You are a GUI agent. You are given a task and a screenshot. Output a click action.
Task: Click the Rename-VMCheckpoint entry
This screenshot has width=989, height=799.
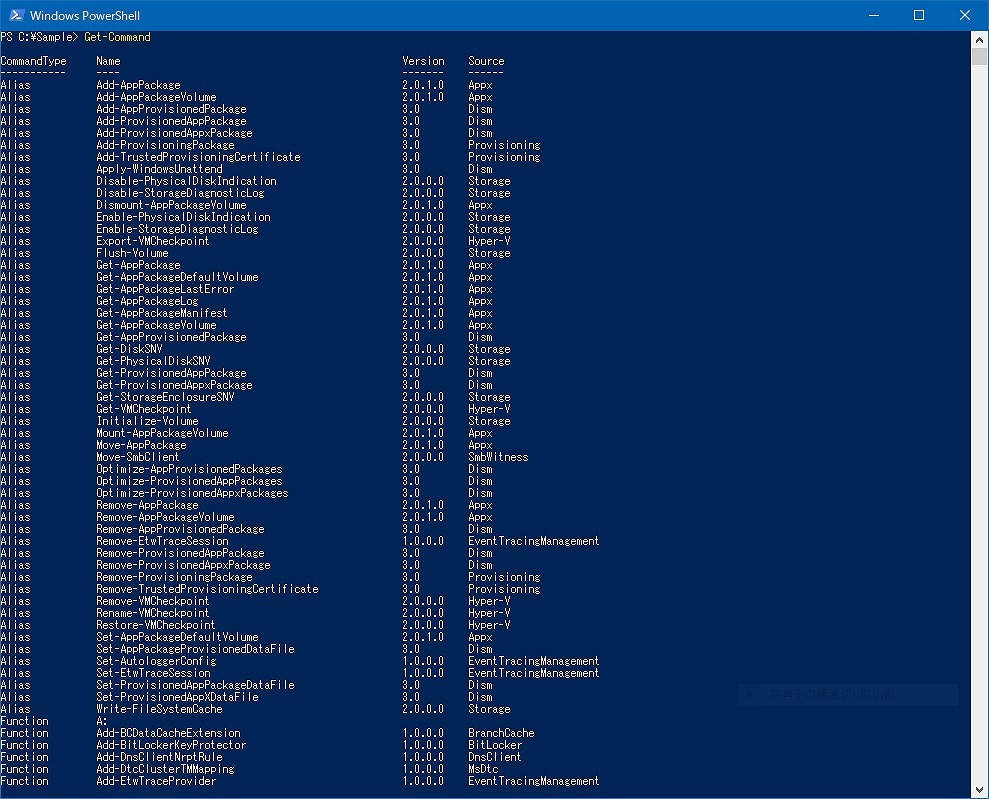(x=153, y=613)
